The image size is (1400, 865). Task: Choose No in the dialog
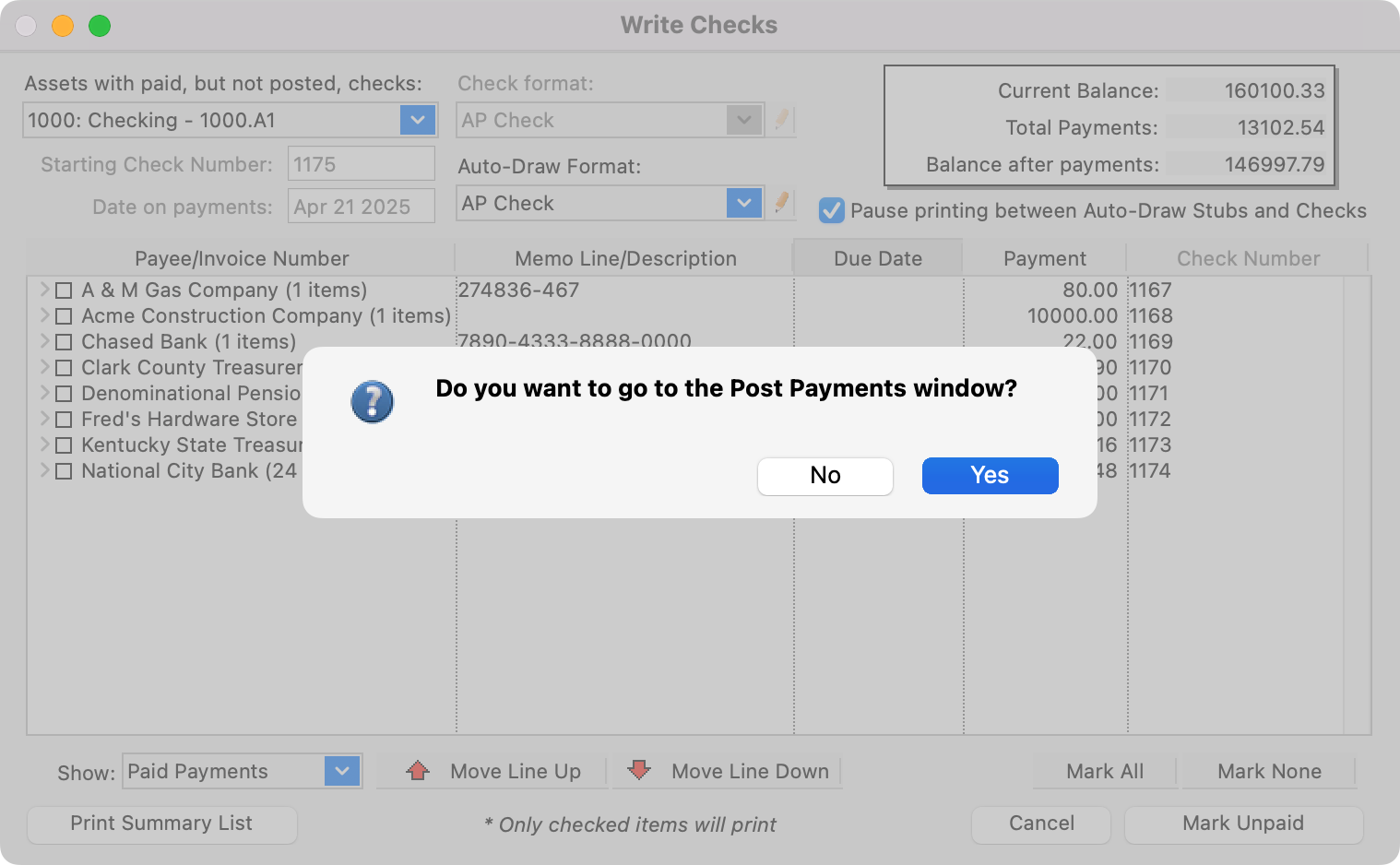tap(825, 476)
